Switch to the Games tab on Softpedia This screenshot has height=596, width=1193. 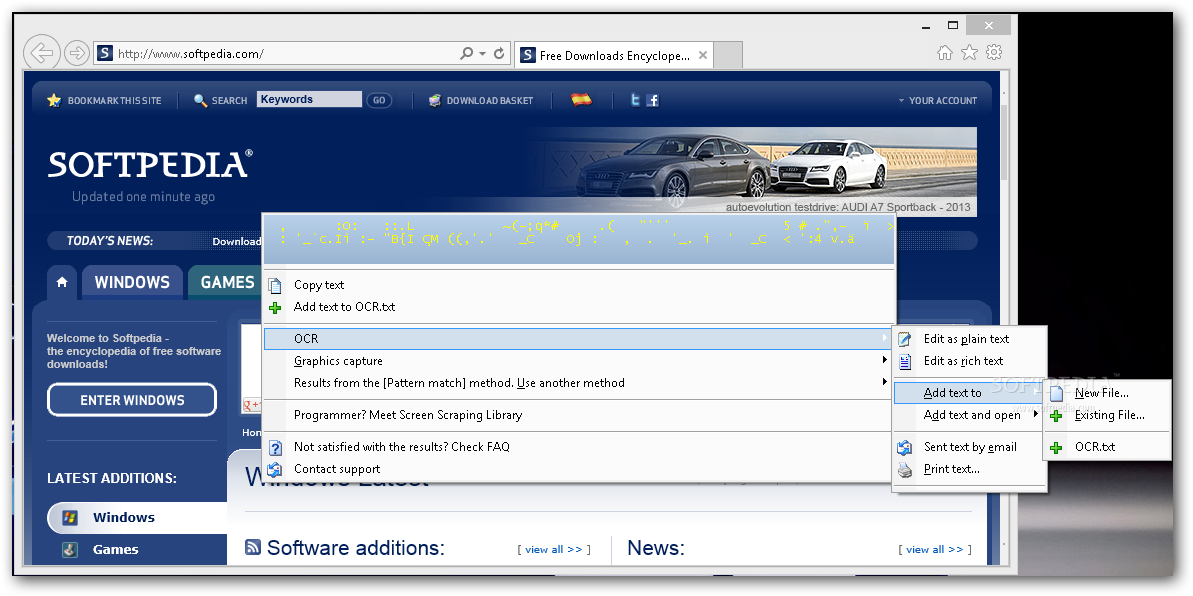click(x=223, y=282)
